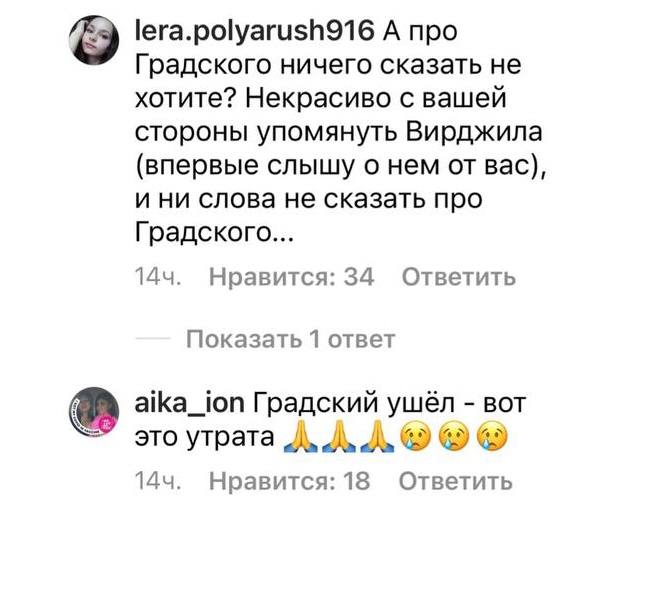Image resolution: width=658 pixels, height=597 pixels.
Task: Click the third praying hands emoji
Action: pos(377,437)
